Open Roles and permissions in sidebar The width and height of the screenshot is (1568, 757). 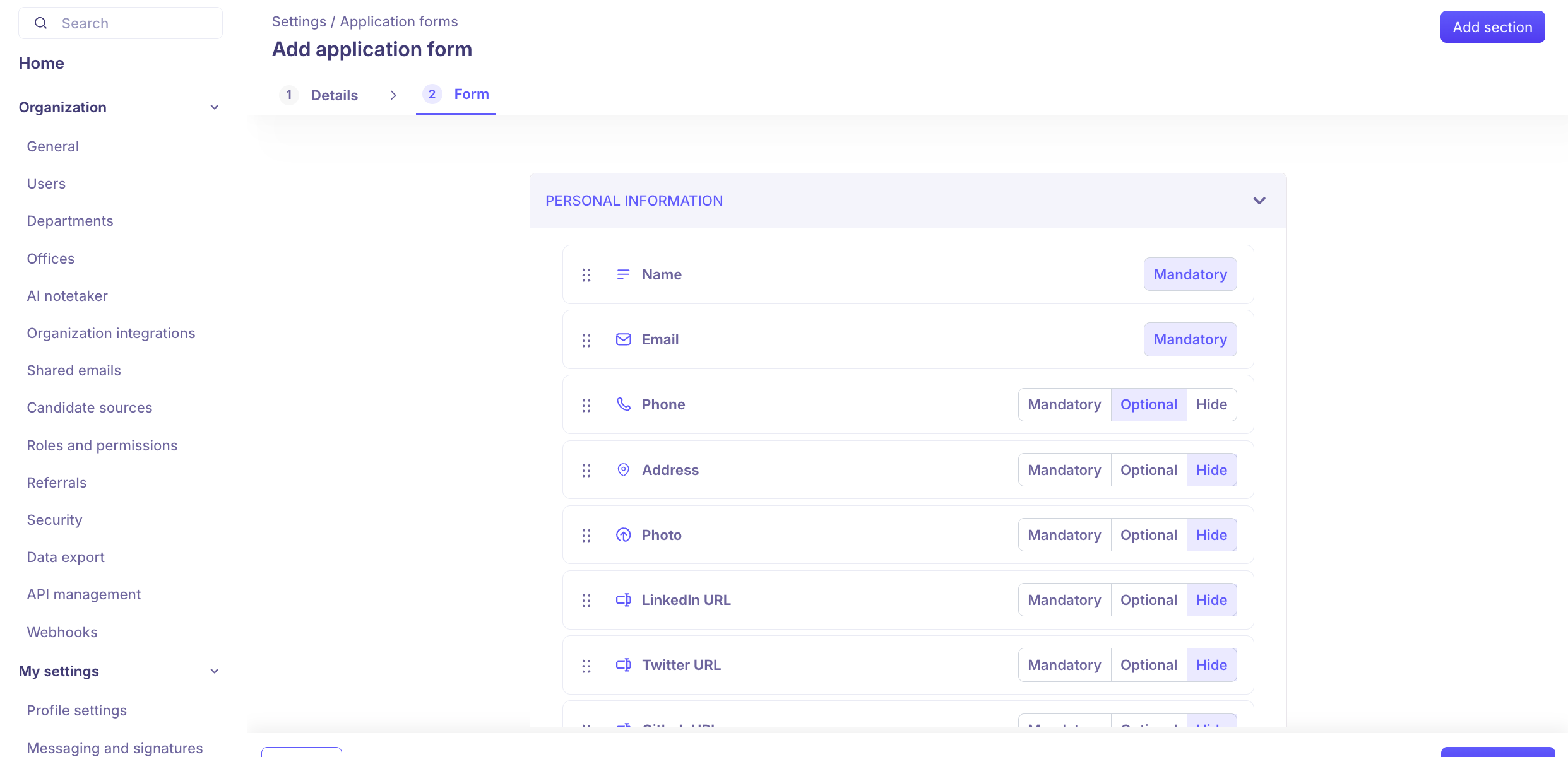coord(102,445)
